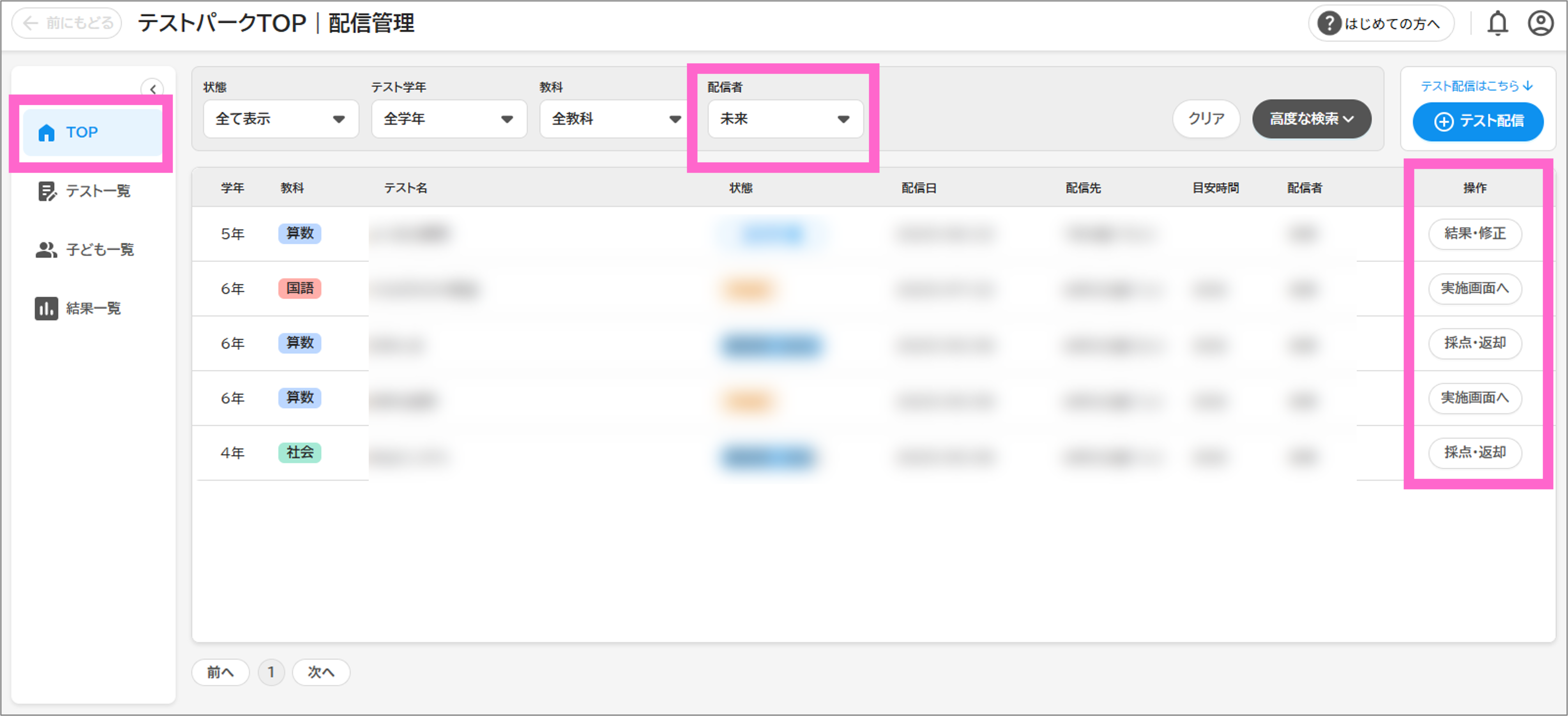Open the 状態 dropdown showing 全て表示
This screenshot has height=716, width=1568.
point(281,119)
